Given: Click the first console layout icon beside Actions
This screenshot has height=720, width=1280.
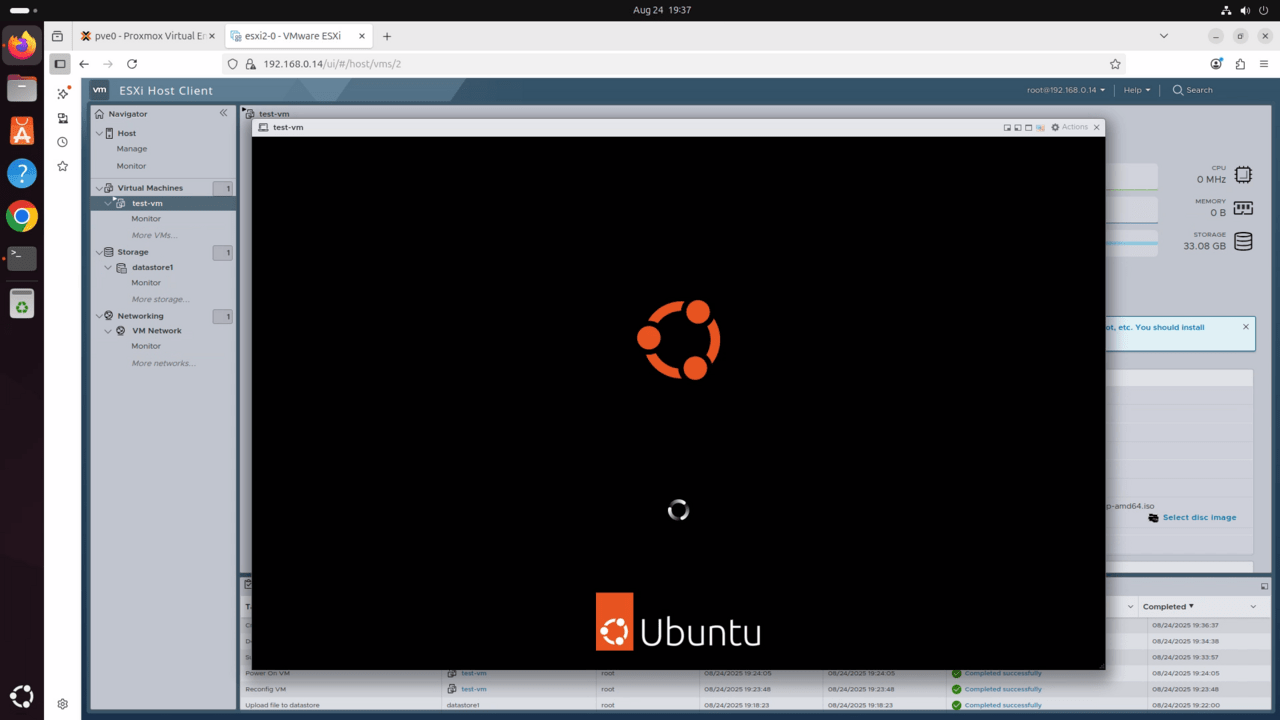Looking at the screenshot, I should [1007, 128].
